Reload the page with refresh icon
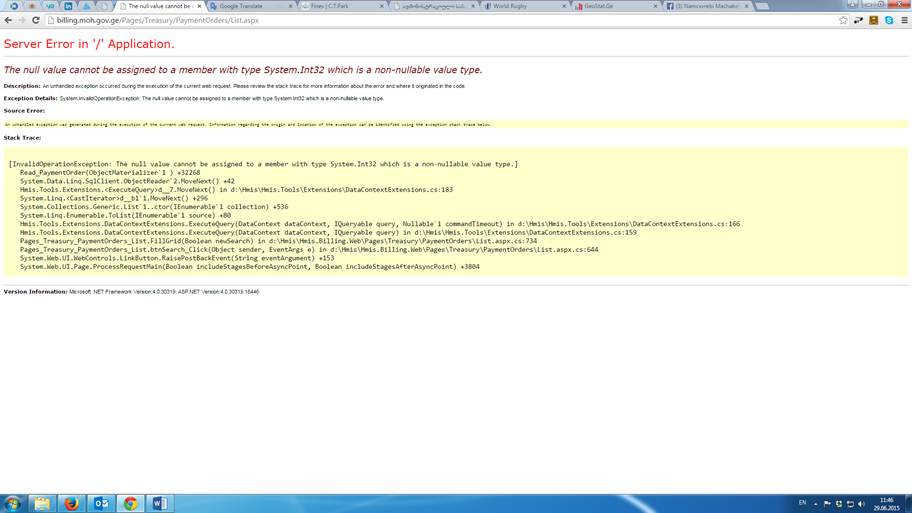Image resolution: width=912 pixels, height=513 pixels. point(36,20)
